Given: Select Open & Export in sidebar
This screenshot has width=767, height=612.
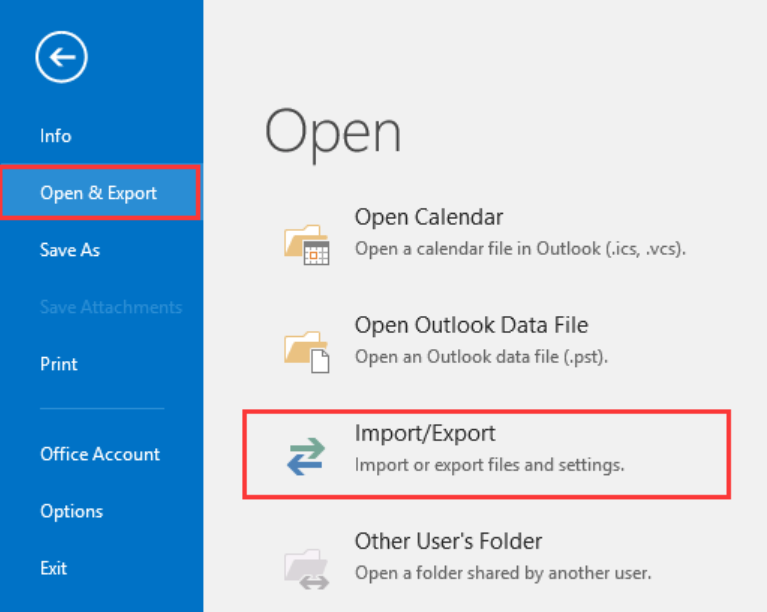Looking at the screenshot, I should pyautogui.click(x=99, y=193).
